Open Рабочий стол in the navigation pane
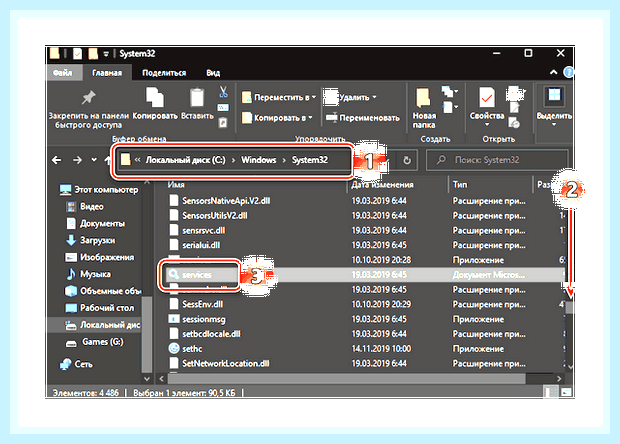Screen dimensions: 620x444 pyautogui.click(x=100, y=308)
